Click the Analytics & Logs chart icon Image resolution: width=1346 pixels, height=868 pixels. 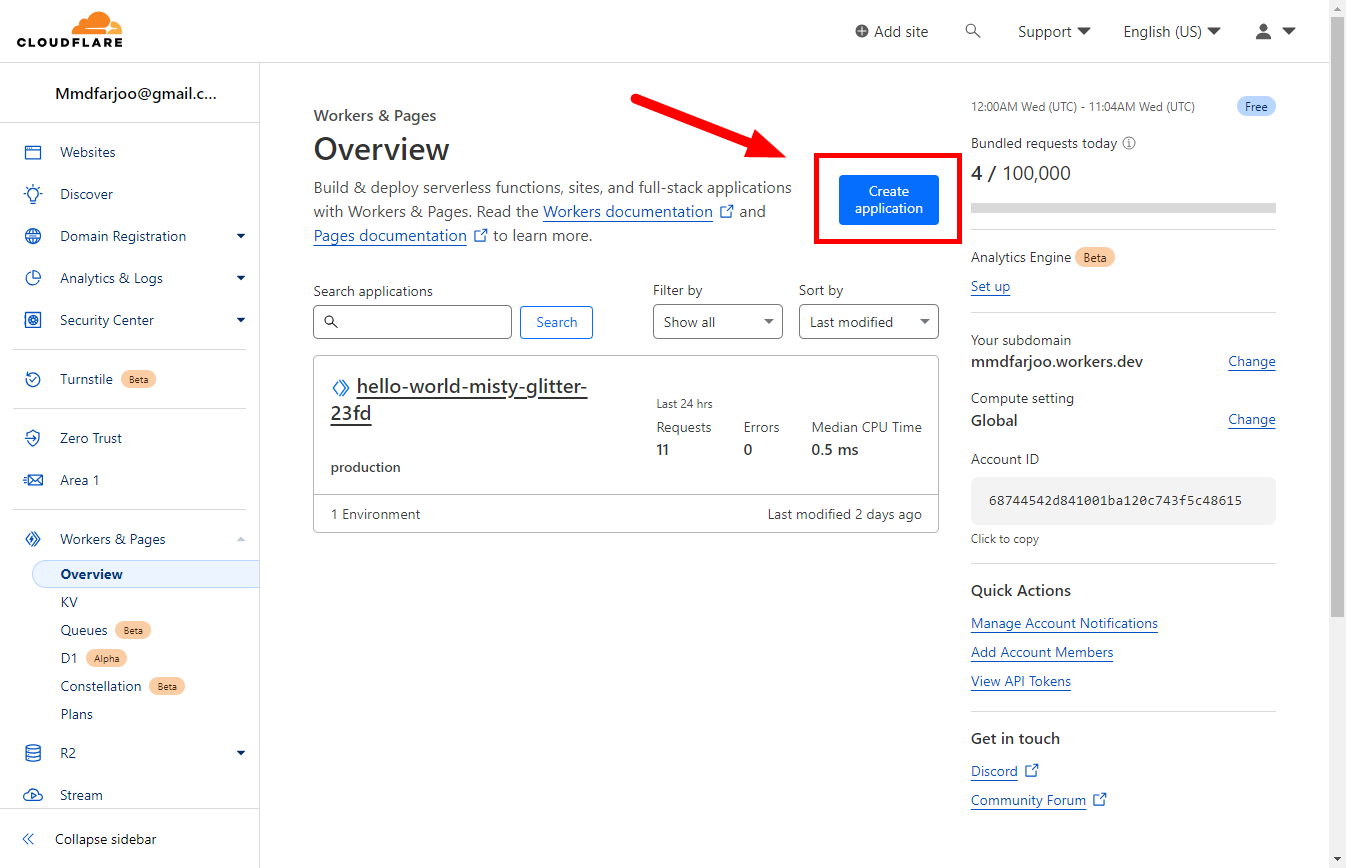pos(33,278)
